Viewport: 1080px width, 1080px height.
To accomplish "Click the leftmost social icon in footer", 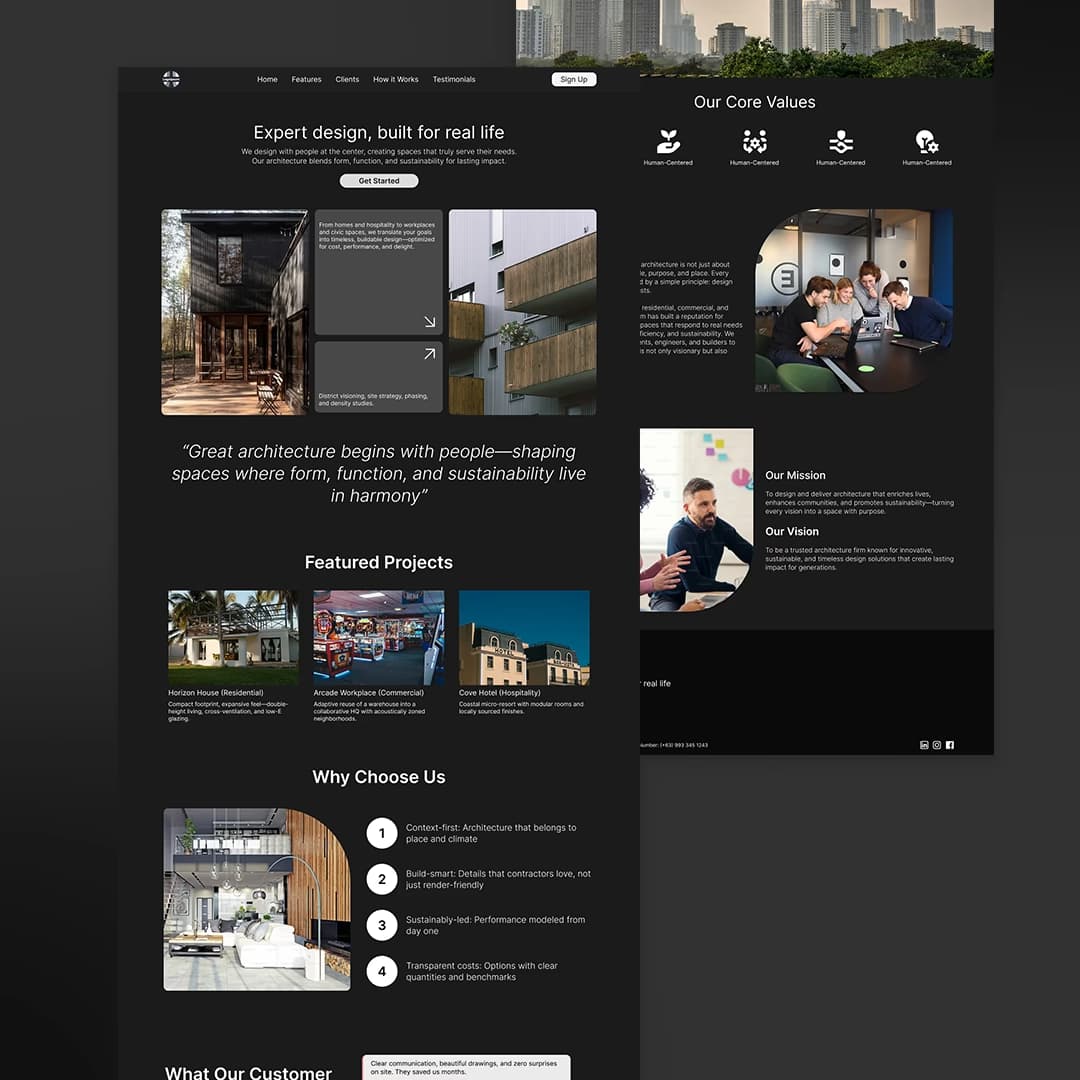I will 924,745.
